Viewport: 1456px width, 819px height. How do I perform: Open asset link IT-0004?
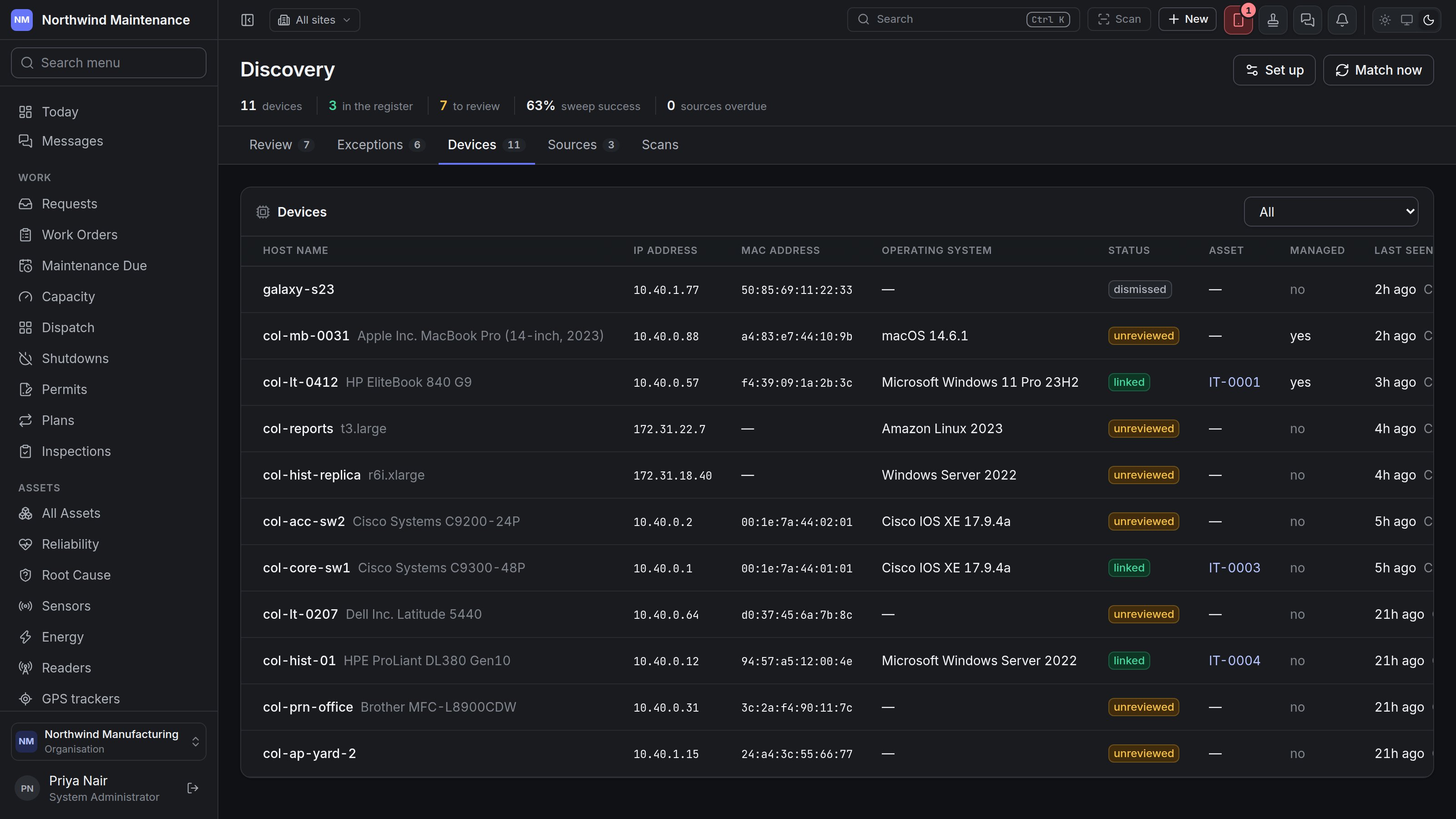[x=1234, y=661]
